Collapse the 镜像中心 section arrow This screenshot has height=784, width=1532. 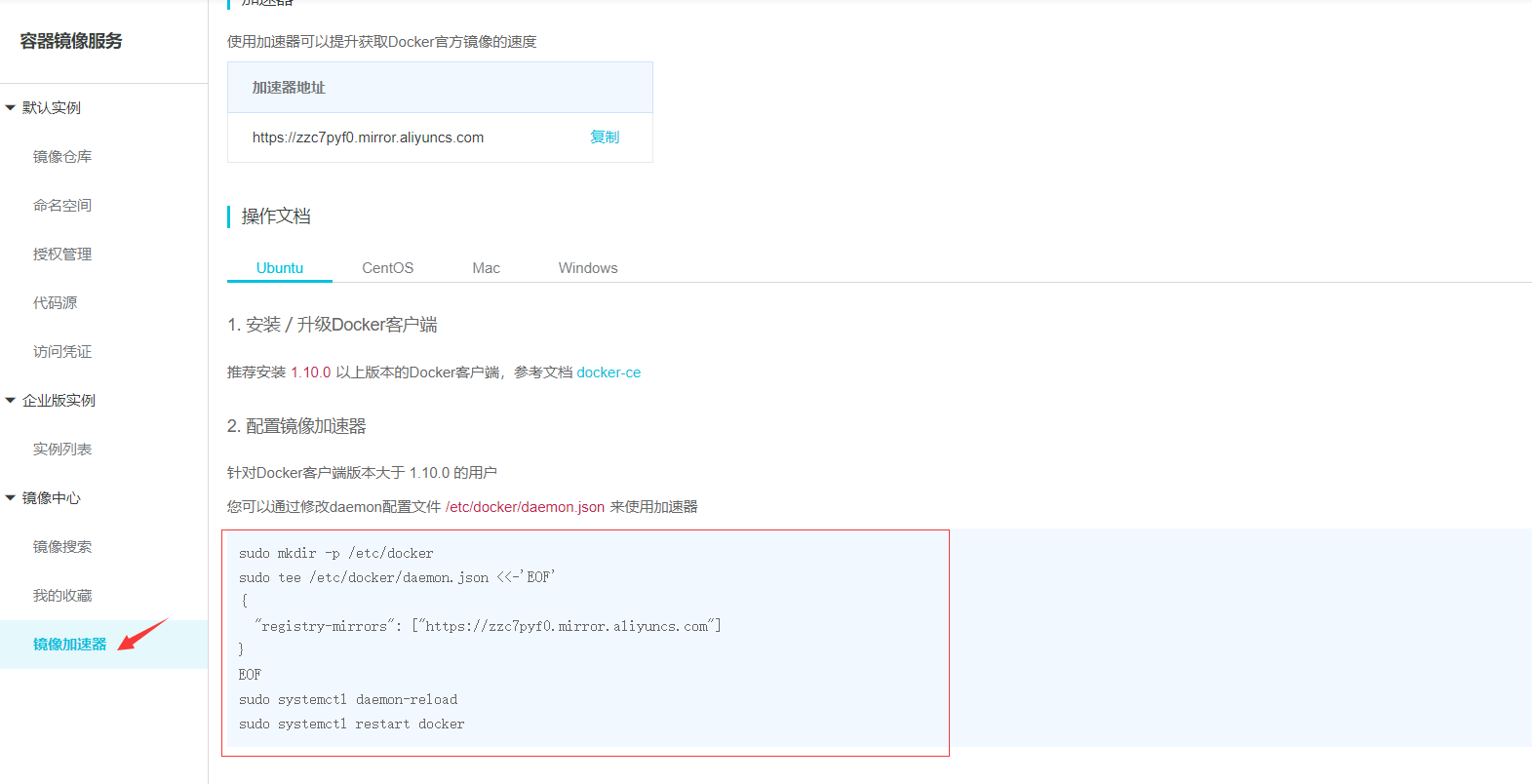(10, 497)
